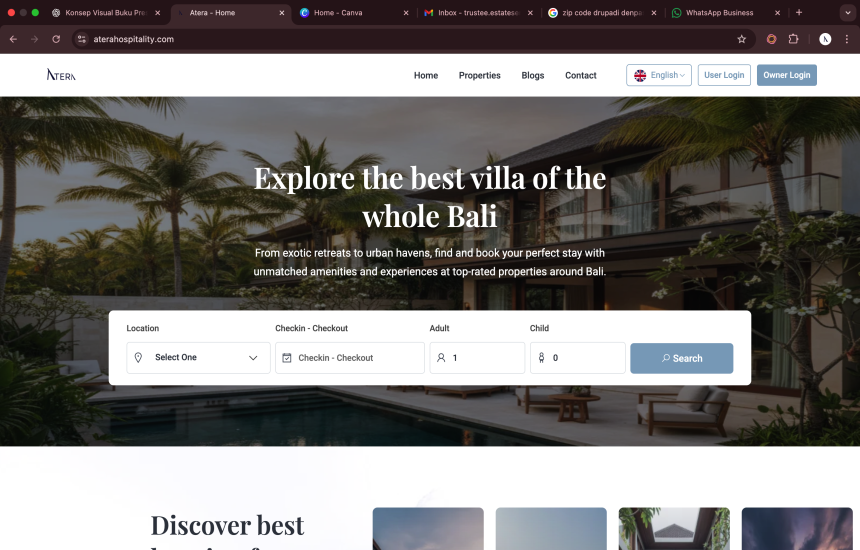Open the Blogs navigation link
This screenshot has width=860, height=550.
click(x=533, y=75)
